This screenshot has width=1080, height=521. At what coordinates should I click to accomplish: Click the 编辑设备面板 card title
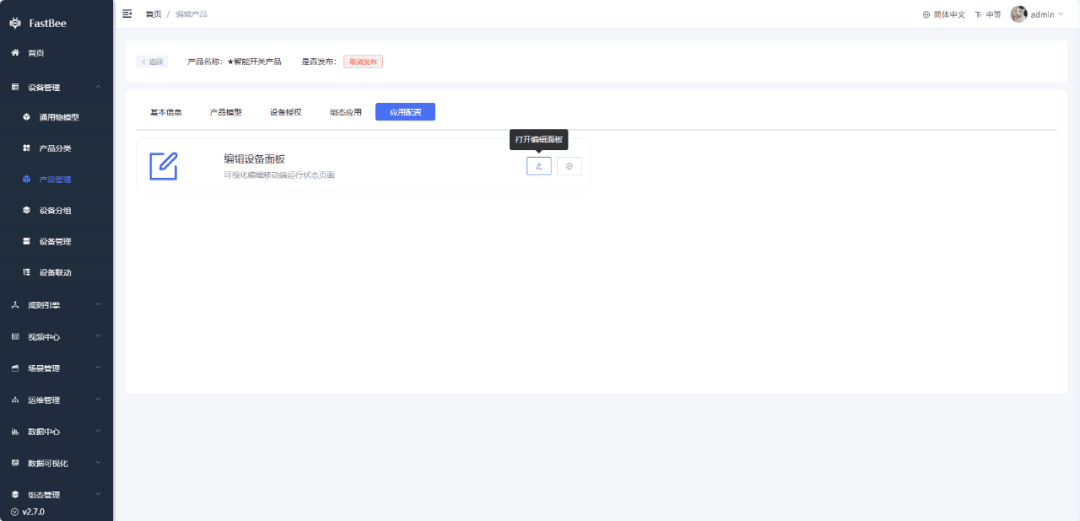click(x=255, y=159)
